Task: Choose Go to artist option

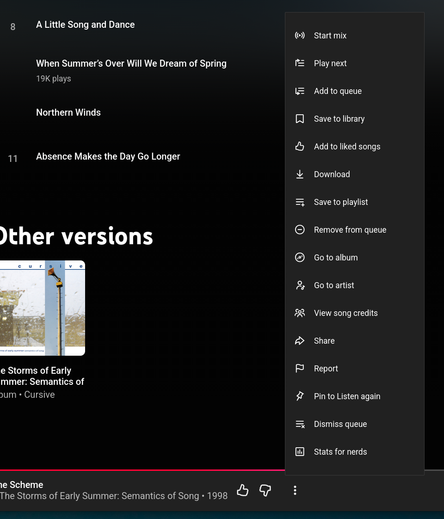Action: tap(355, 285)
